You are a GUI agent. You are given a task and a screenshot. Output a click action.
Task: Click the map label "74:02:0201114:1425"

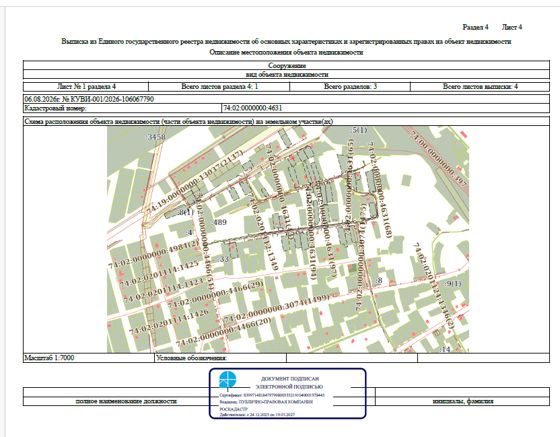tap(159, 274)
